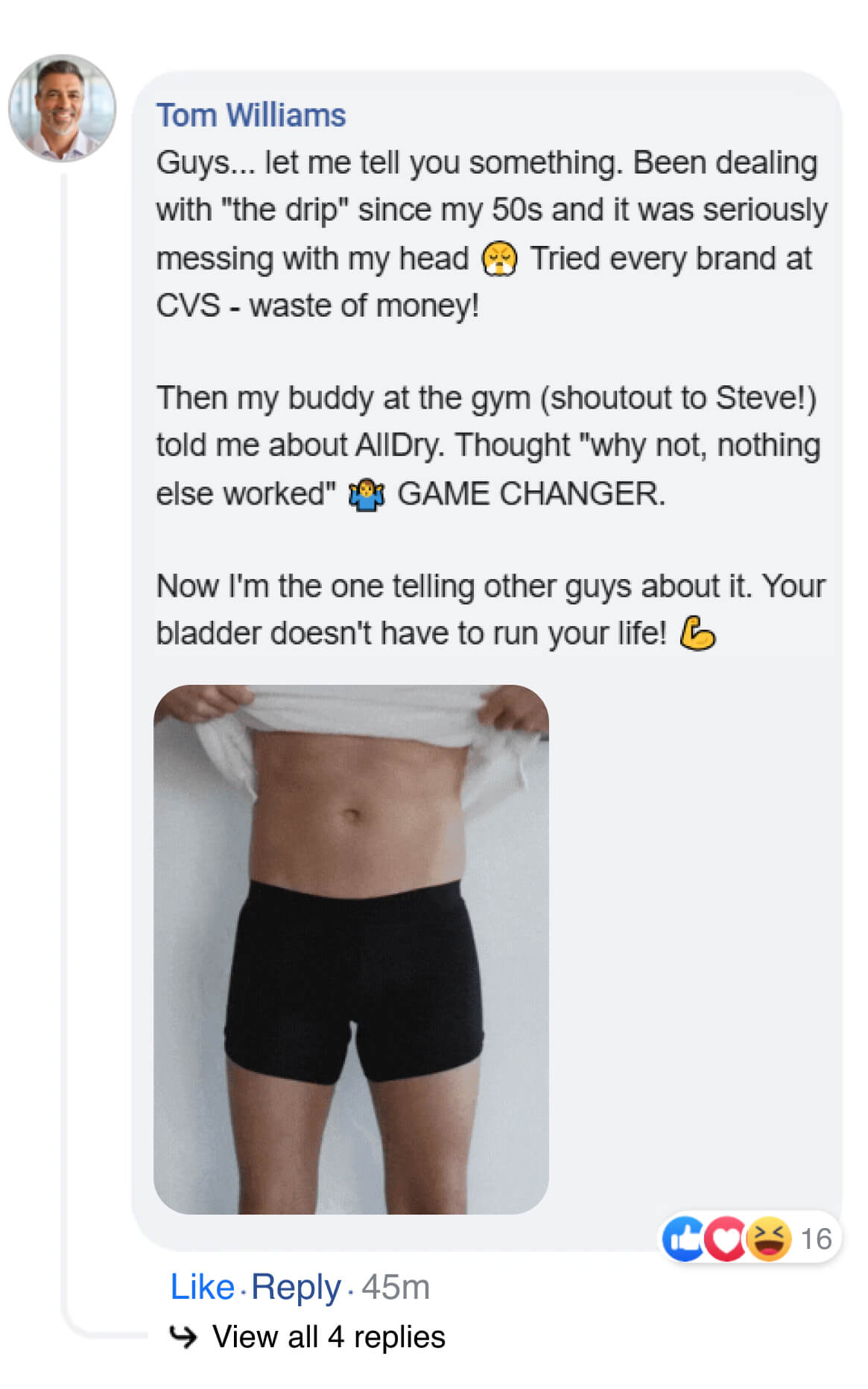Click the paragraph starting "Guys... let me tell"
Viewport: 868px width, 1389px height.
(x=491, y=234)
